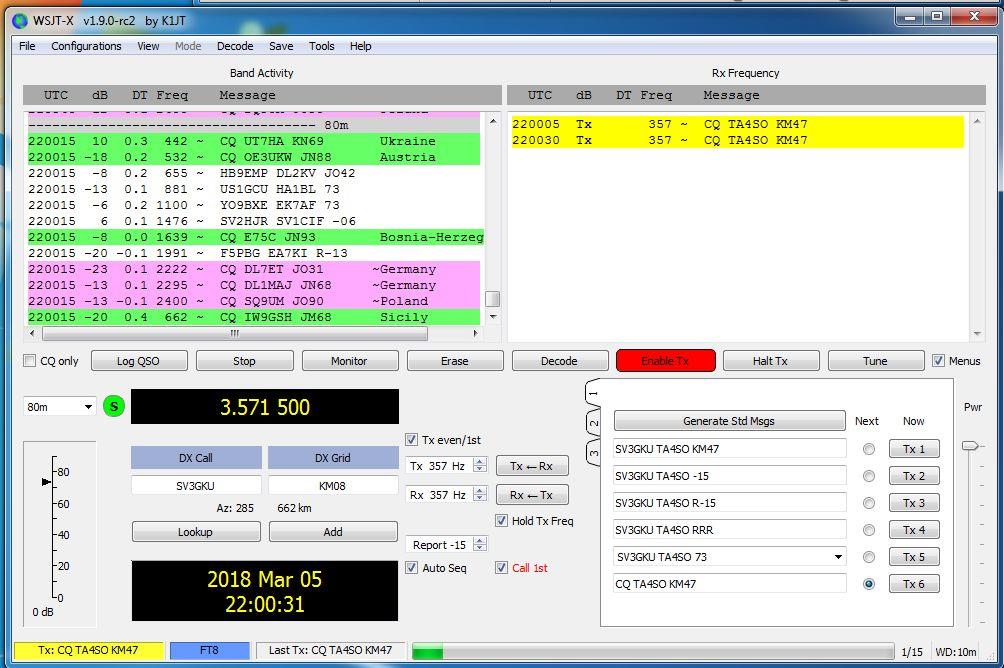Click the DX Grid input field
Image resolution: width=1004 pixels, height=668 pixels.
333,485
